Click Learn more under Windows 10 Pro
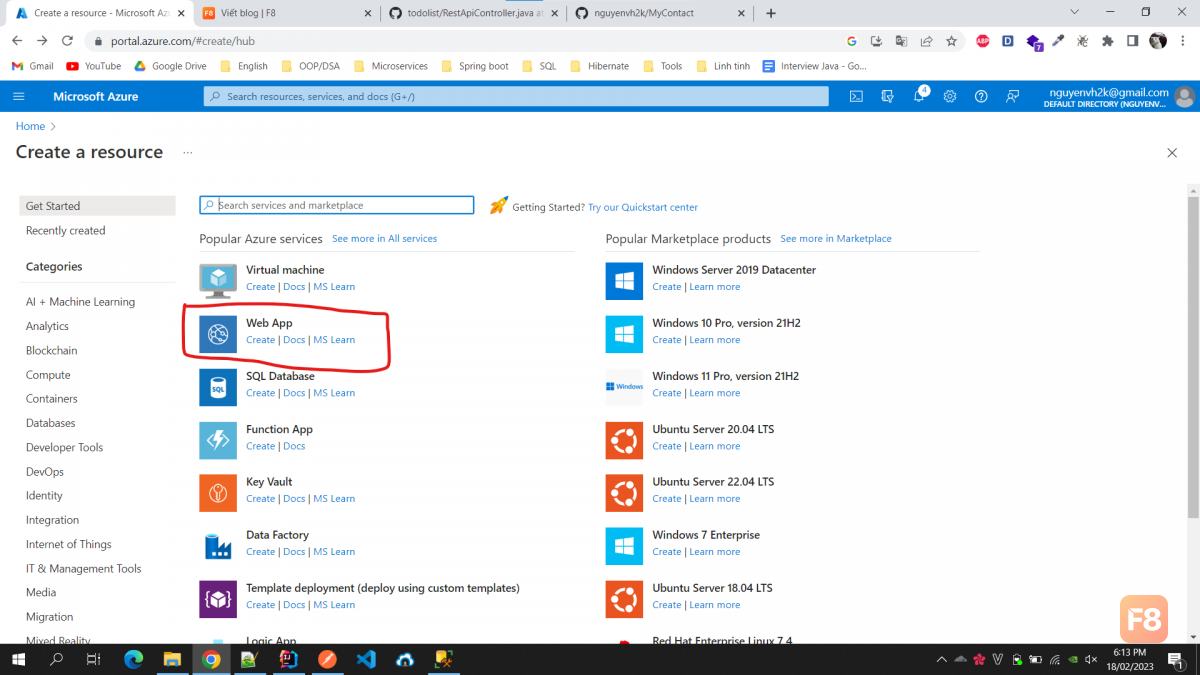 click(x=714, y=340)
